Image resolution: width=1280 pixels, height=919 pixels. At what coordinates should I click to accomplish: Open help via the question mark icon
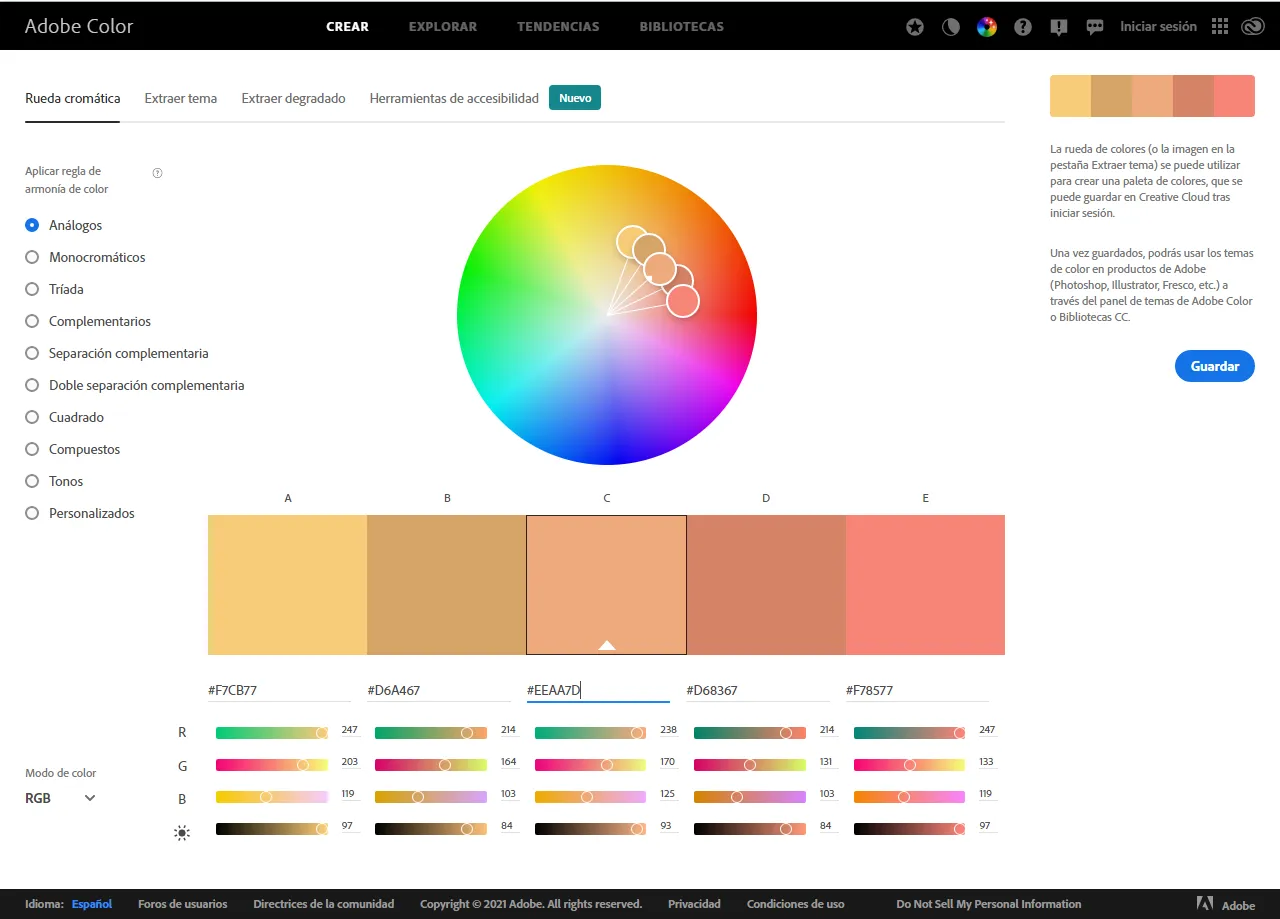click(1023, 27)
